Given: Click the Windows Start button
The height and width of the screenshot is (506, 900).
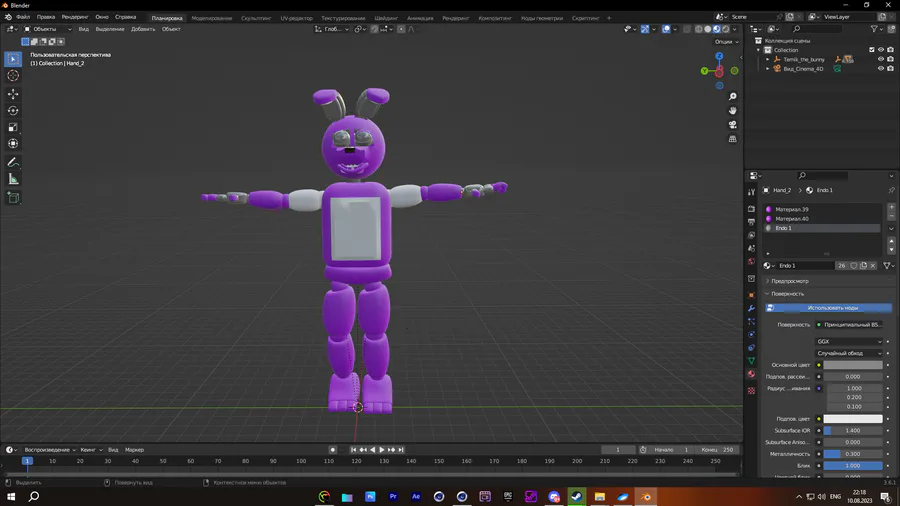Looking at the screenshot, I should (11, 496).
